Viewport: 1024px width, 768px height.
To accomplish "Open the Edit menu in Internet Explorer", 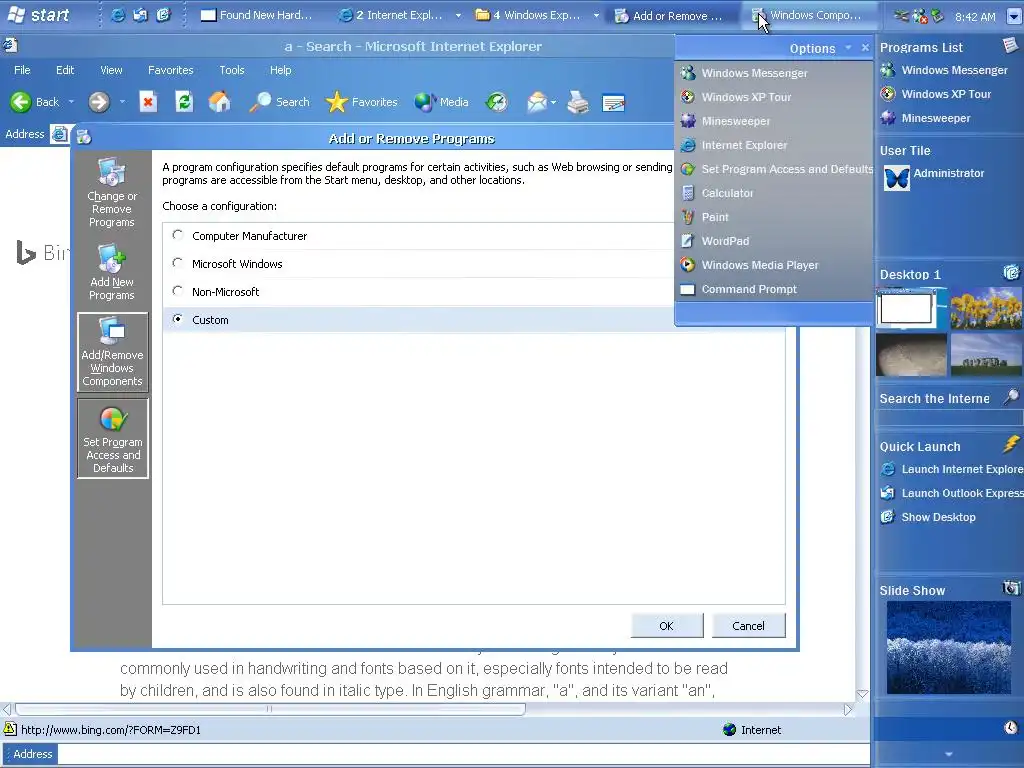I will coord(65,70).
